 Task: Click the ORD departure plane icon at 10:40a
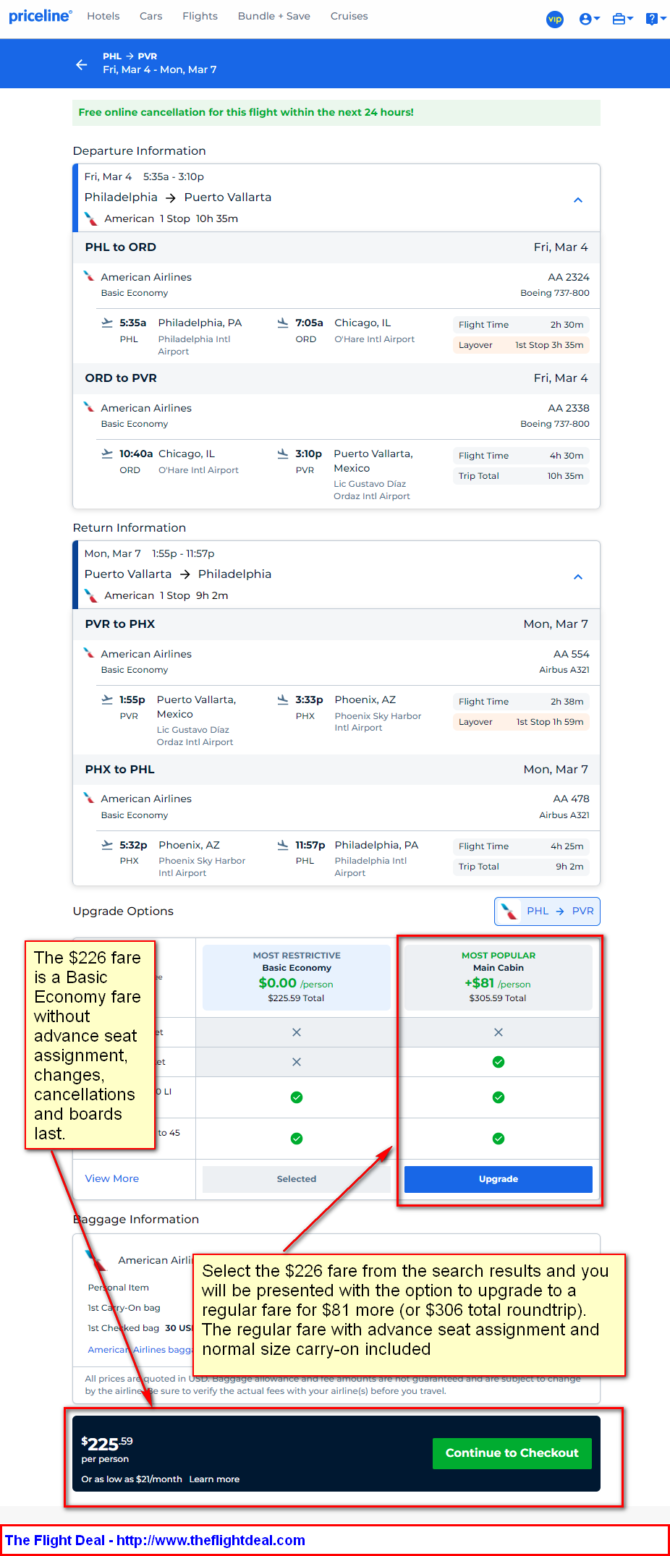[x=108, y=453]
